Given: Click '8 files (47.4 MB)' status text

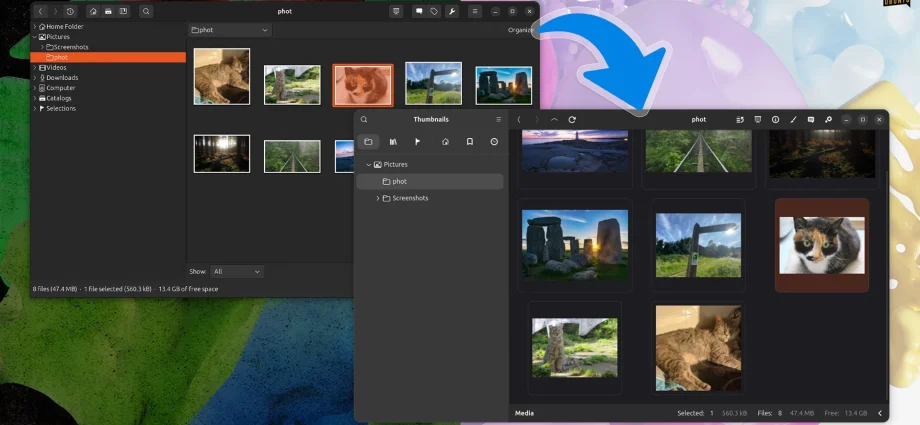Looking at the screenshot, I should point(55,289).
